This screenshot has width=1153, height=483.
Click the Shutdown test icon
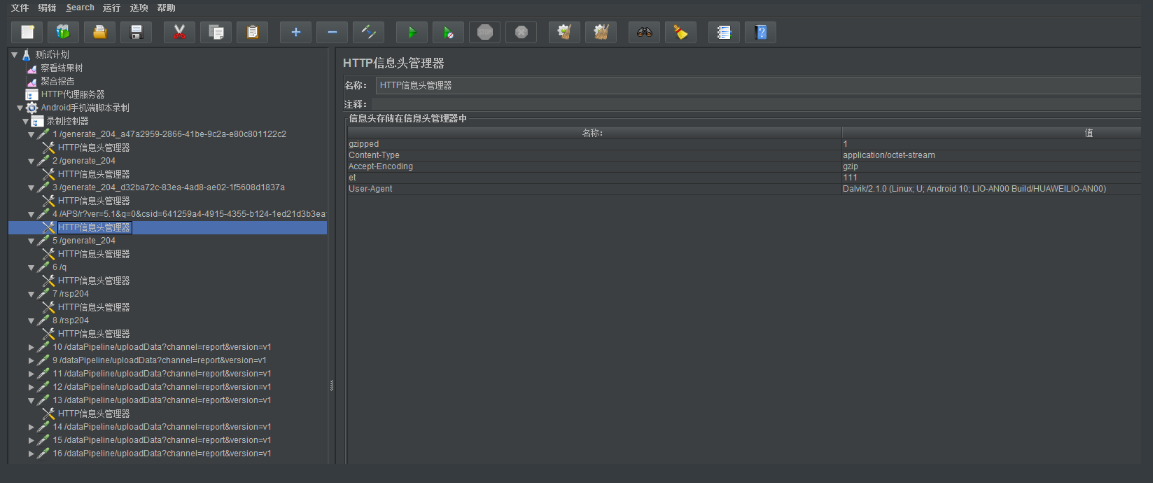pos(521,32)
